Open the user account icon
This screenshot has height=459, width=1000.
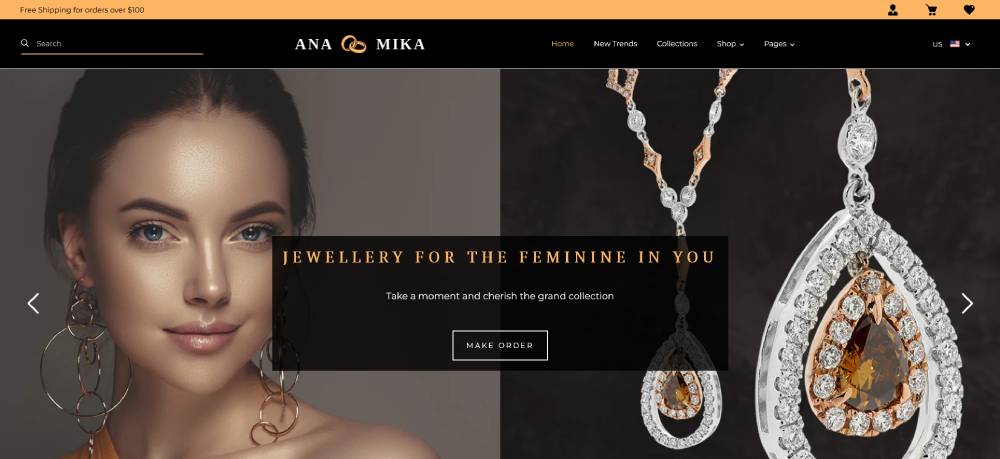[x=893, y=10]
